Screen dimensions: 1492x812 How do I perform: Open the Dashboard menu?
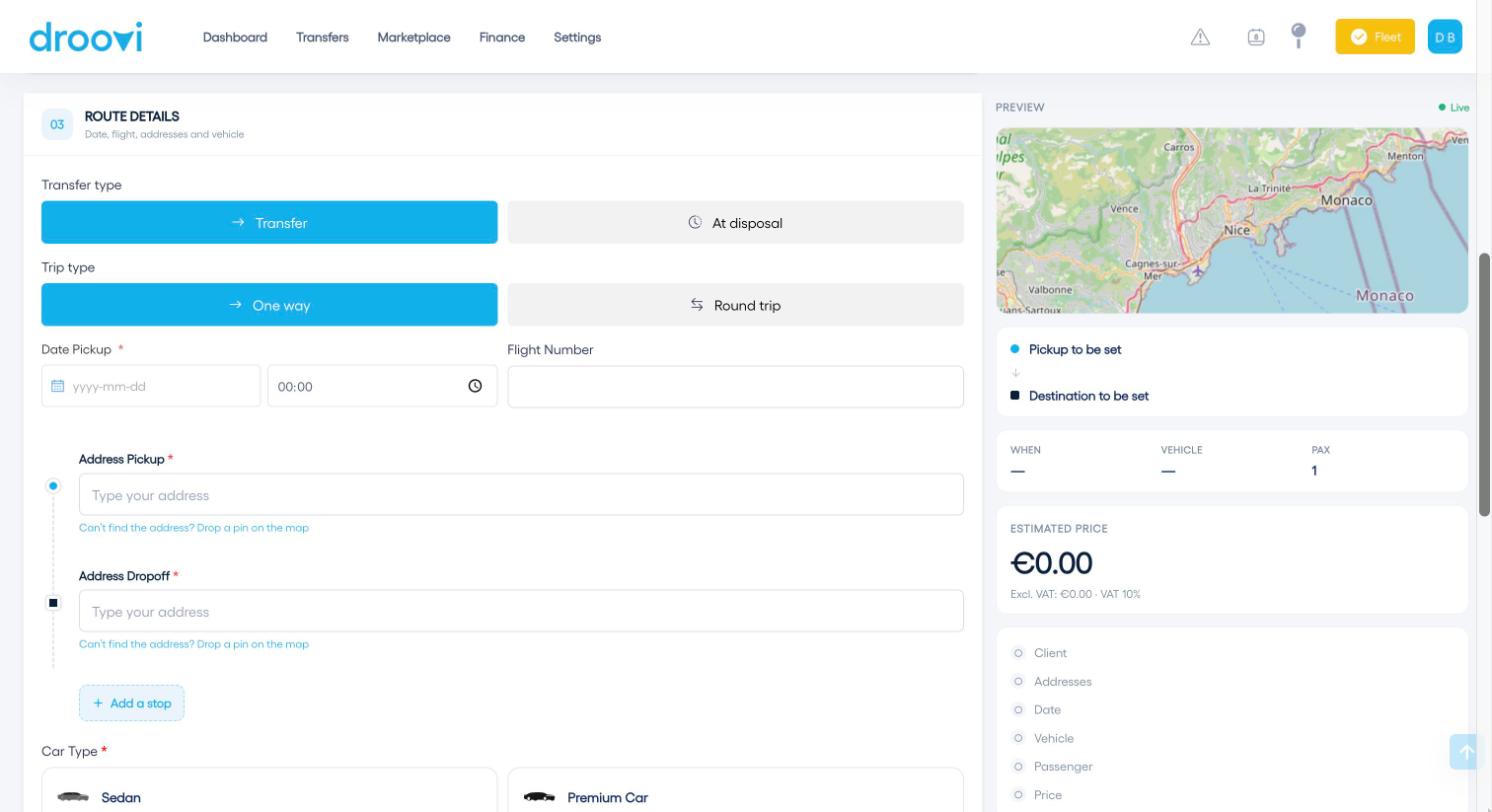[x=235, y=37]
